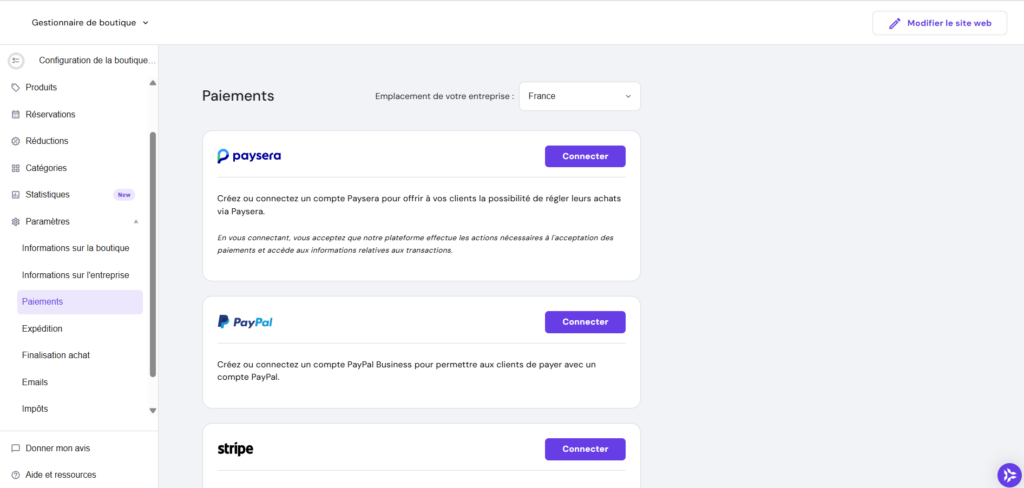Click the Produits tag icon
The image size is (1024, 488).
tap(15, 87)
